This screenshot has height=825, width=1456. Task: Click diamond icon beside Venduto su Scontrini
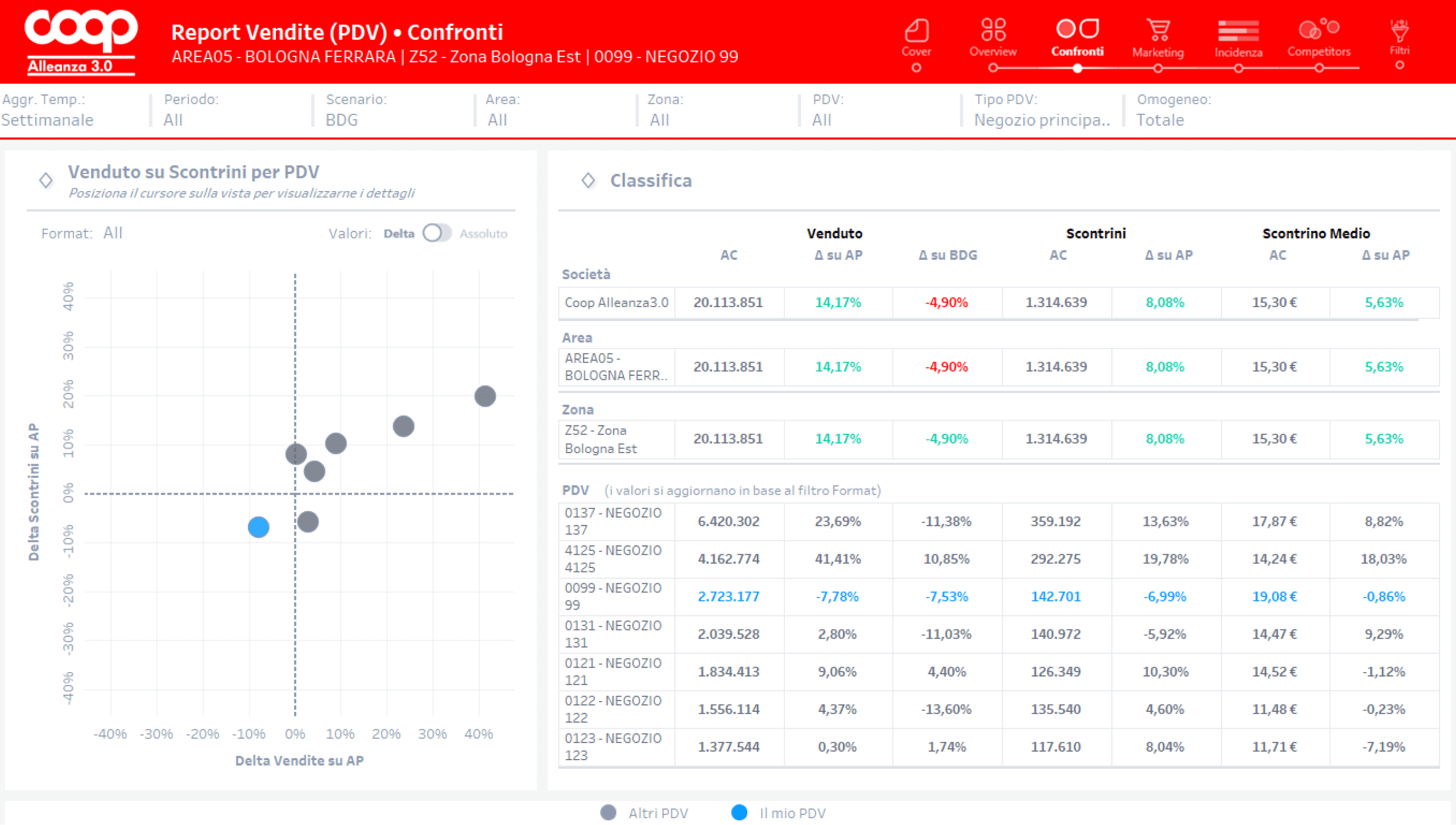46,181
